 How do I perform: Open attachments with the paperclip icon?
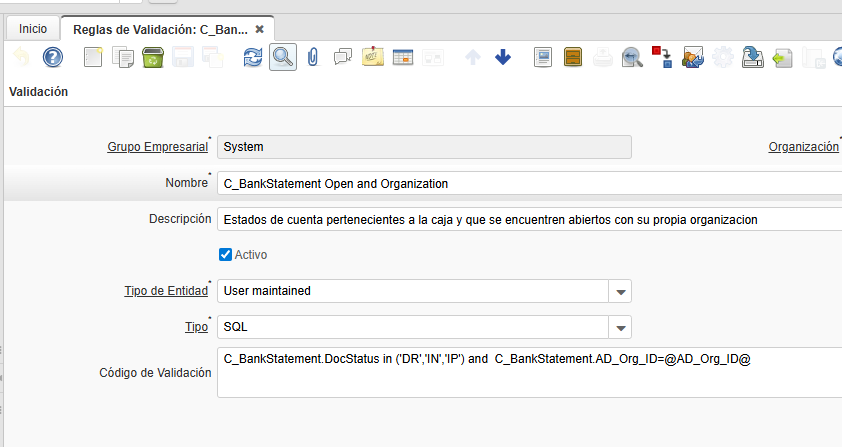click(x=312, y=58)
